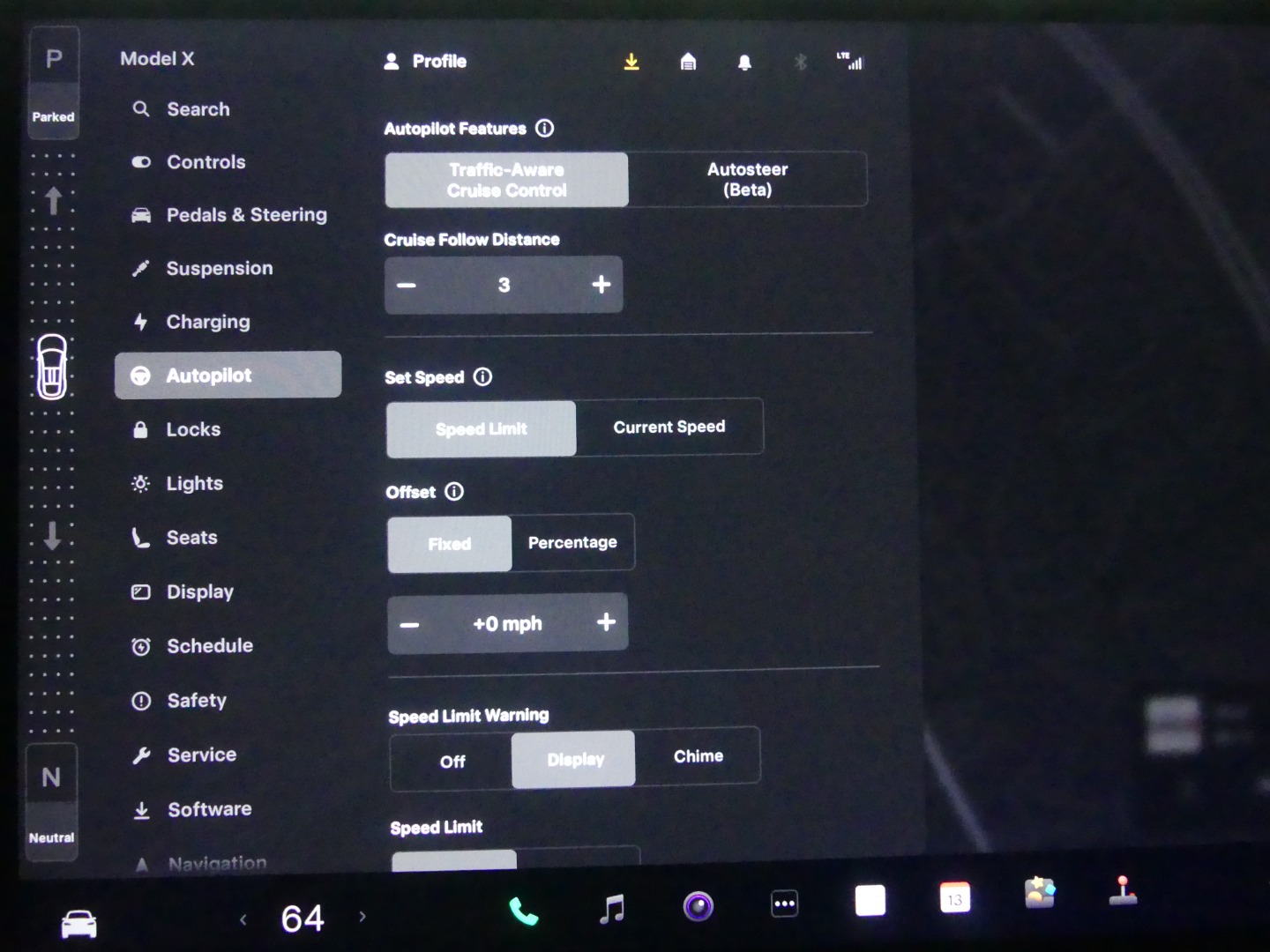Viewport: 1270px width, 952px height.
Task: Increase temperature with right chevron
Action: coord(362,917)
